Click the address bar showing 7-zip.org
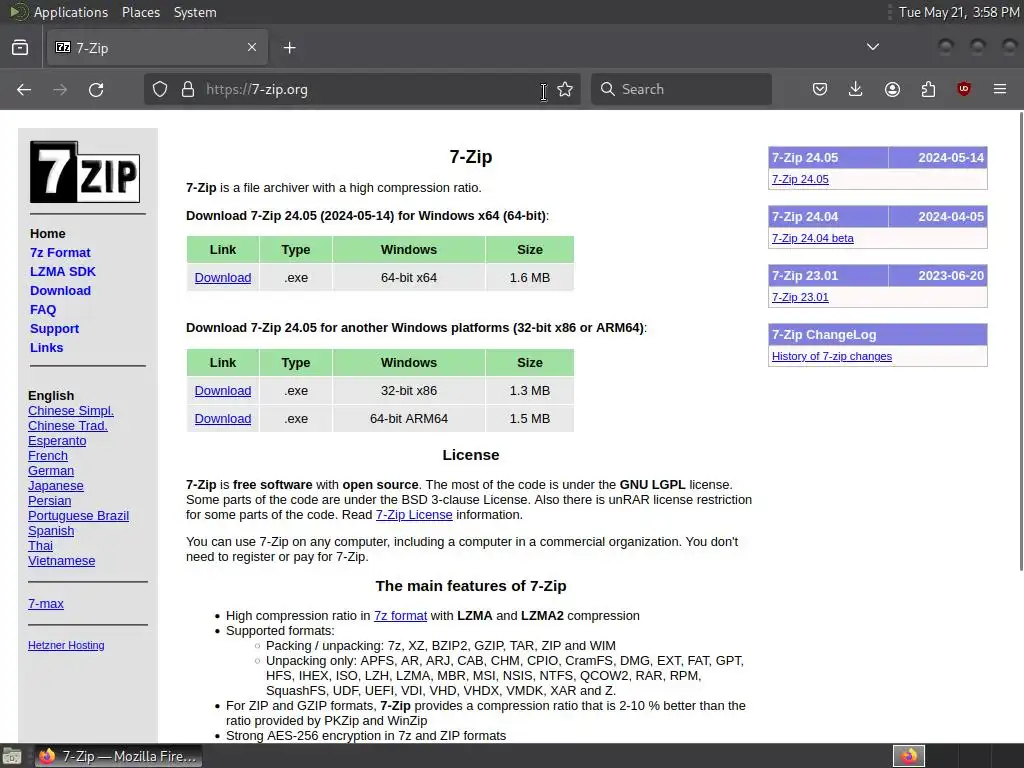Screen dimensions: 1024x768 pos(362,89)
